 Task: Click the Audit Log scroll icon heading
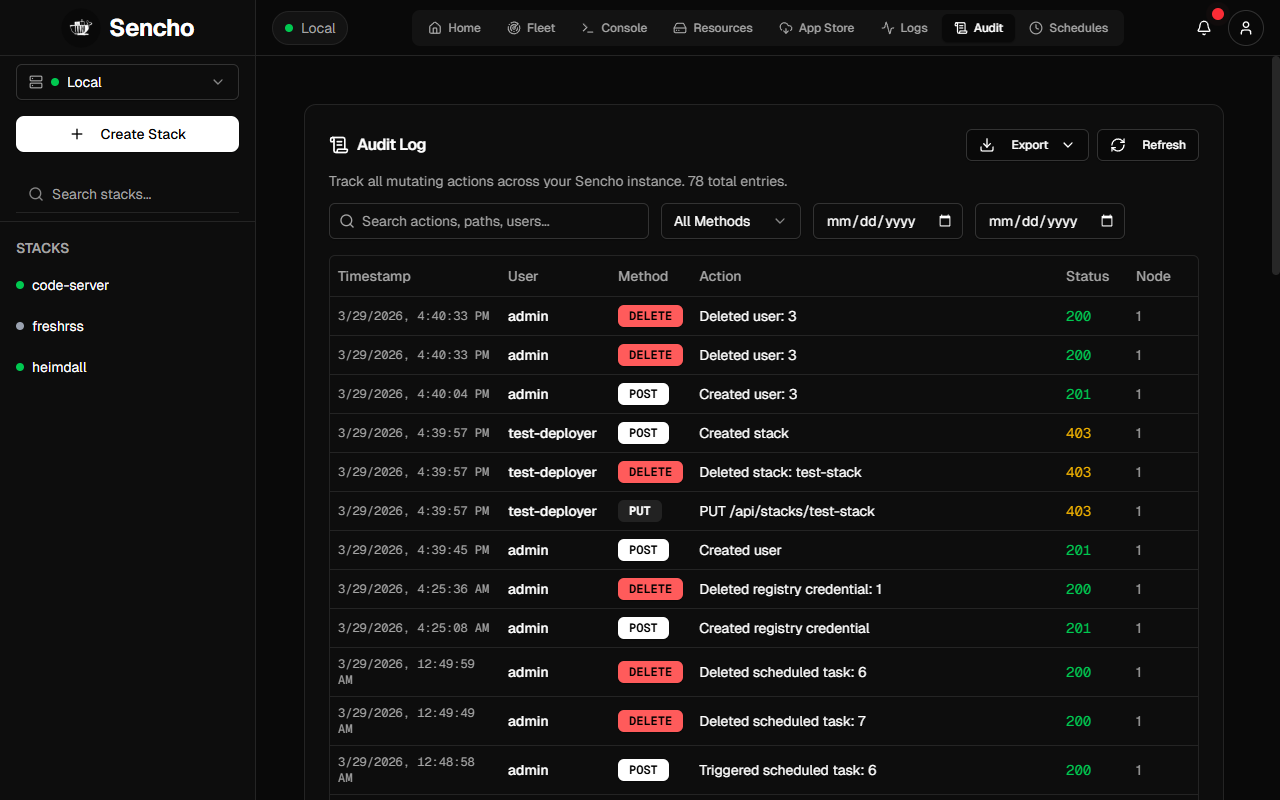[x=339, y=145]
